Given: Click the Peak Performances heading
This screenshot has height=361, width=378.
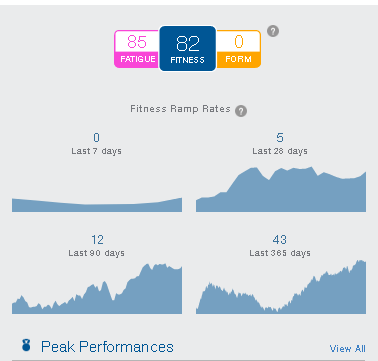Looking at the screenshot, I should 107,347.
